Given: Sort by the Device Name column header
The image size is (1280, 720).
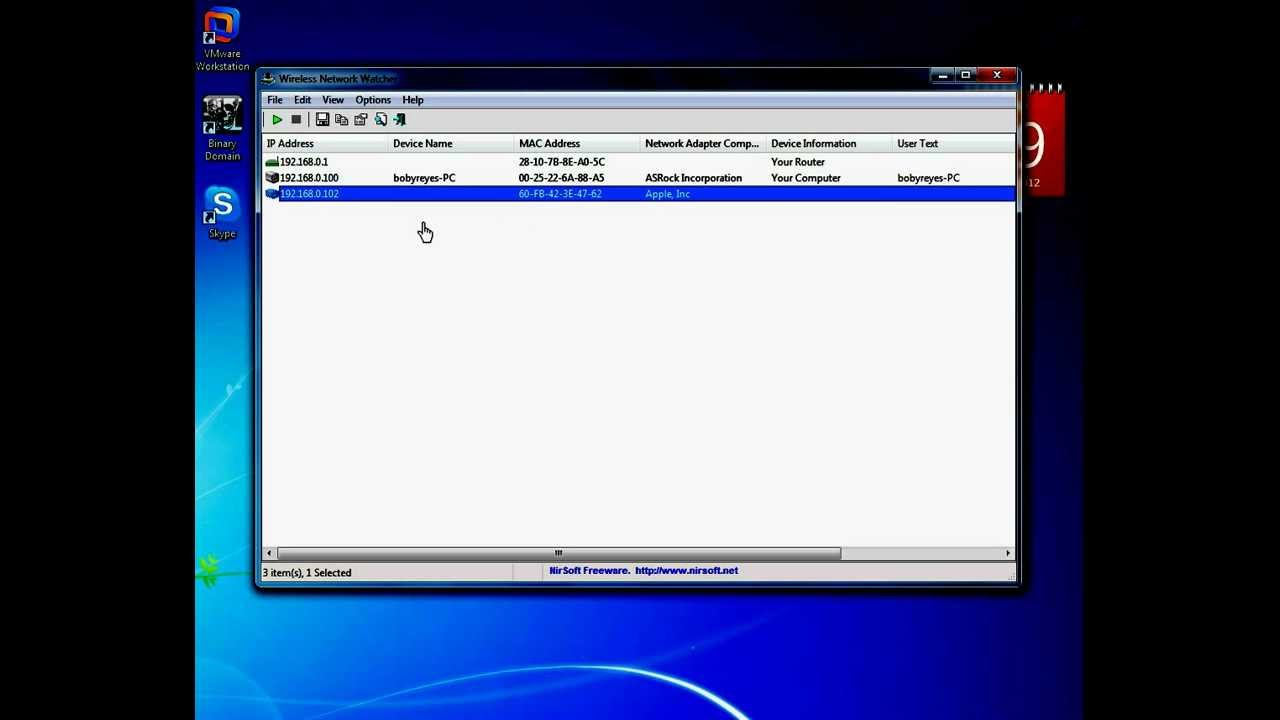Looking at the screenshot, I should pos(452,144).
